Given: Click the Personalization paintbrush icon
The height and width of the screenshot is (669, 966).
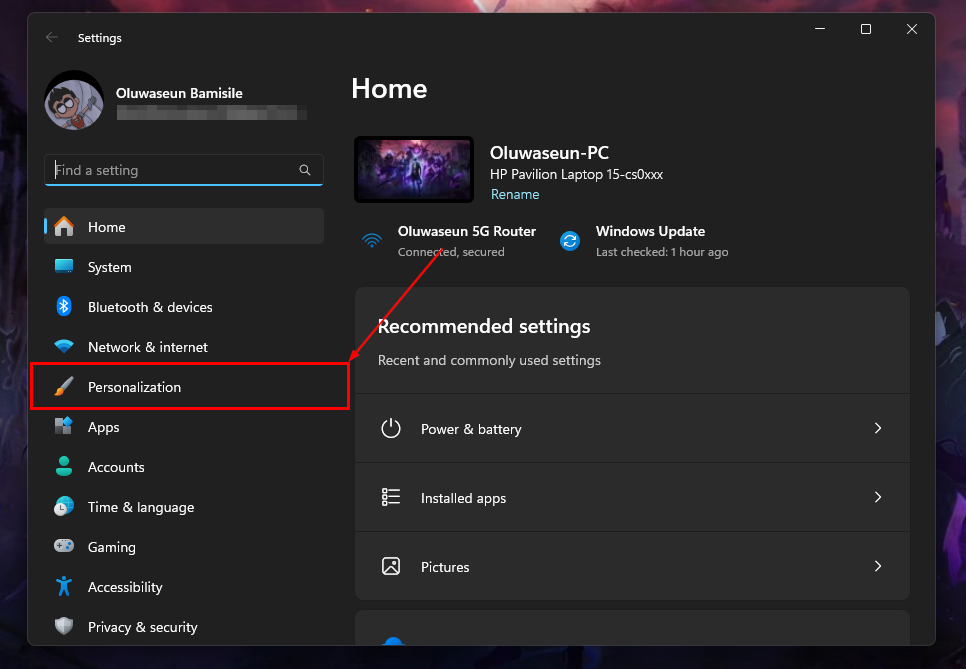Looking at the screenshot, I should [64, 386].
